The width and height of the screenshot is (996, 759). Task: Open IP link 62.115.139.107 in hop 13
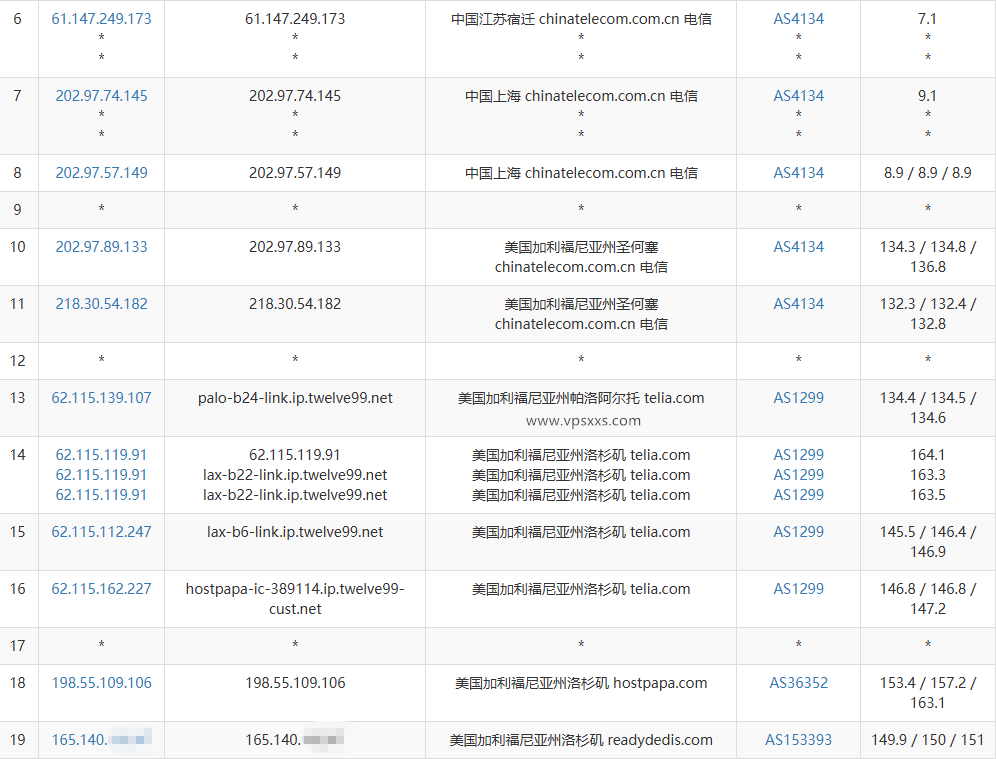click(102, 398)
